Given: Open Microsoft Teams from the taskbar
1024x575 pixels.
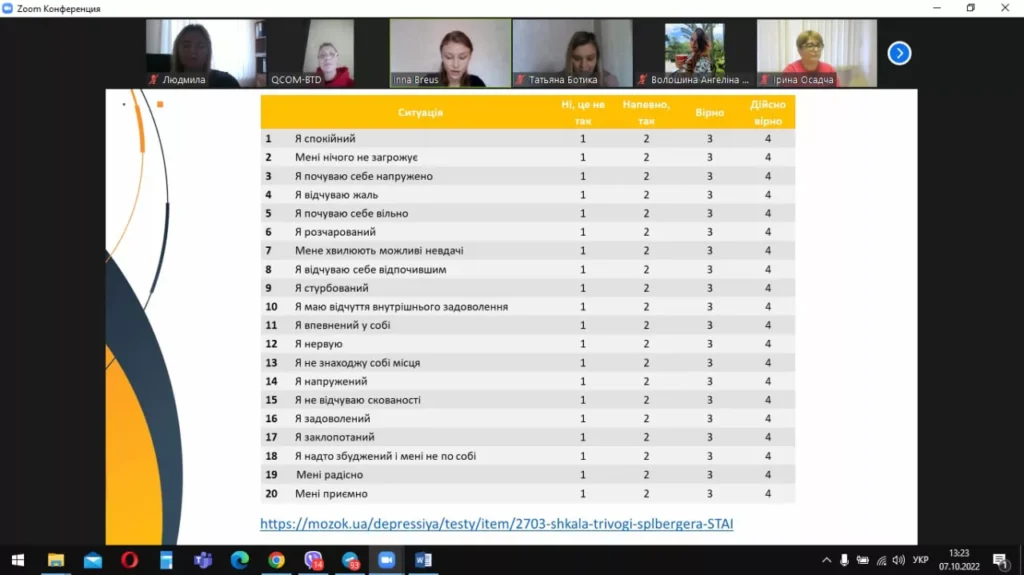Looking at the screenshot, I should point(203,560).
